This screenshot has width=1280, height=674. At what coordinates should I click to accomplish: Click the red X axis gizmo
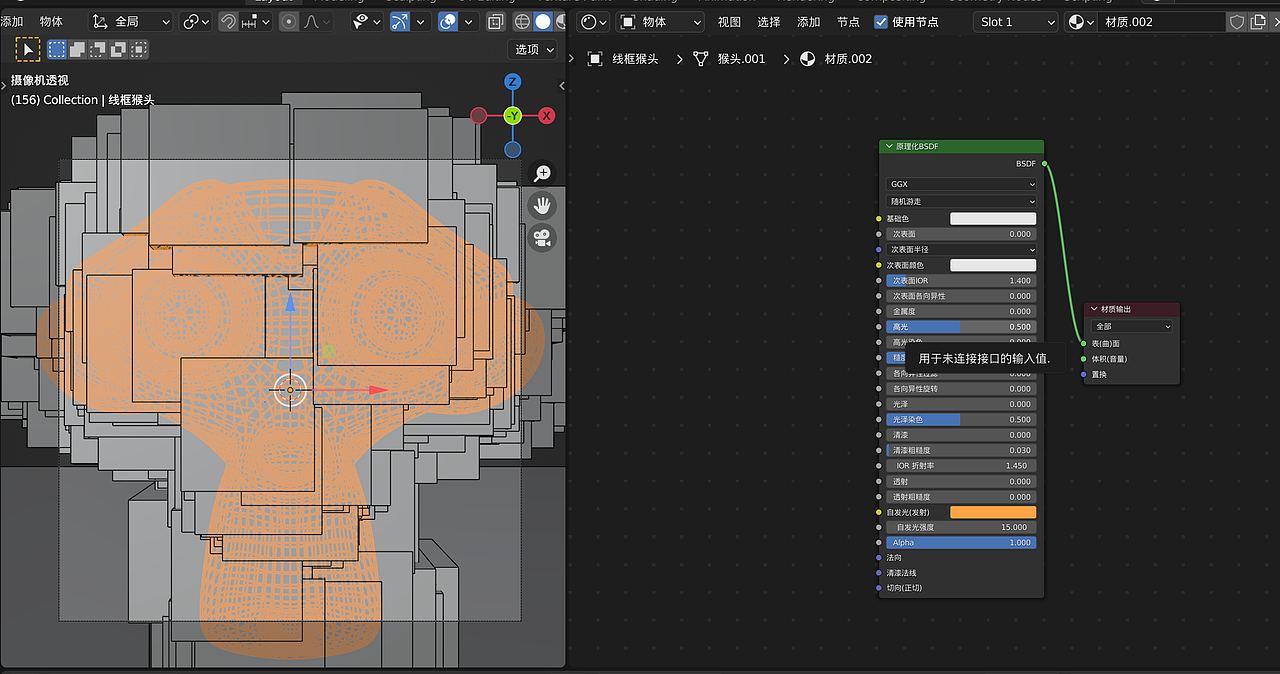[546, 116]
